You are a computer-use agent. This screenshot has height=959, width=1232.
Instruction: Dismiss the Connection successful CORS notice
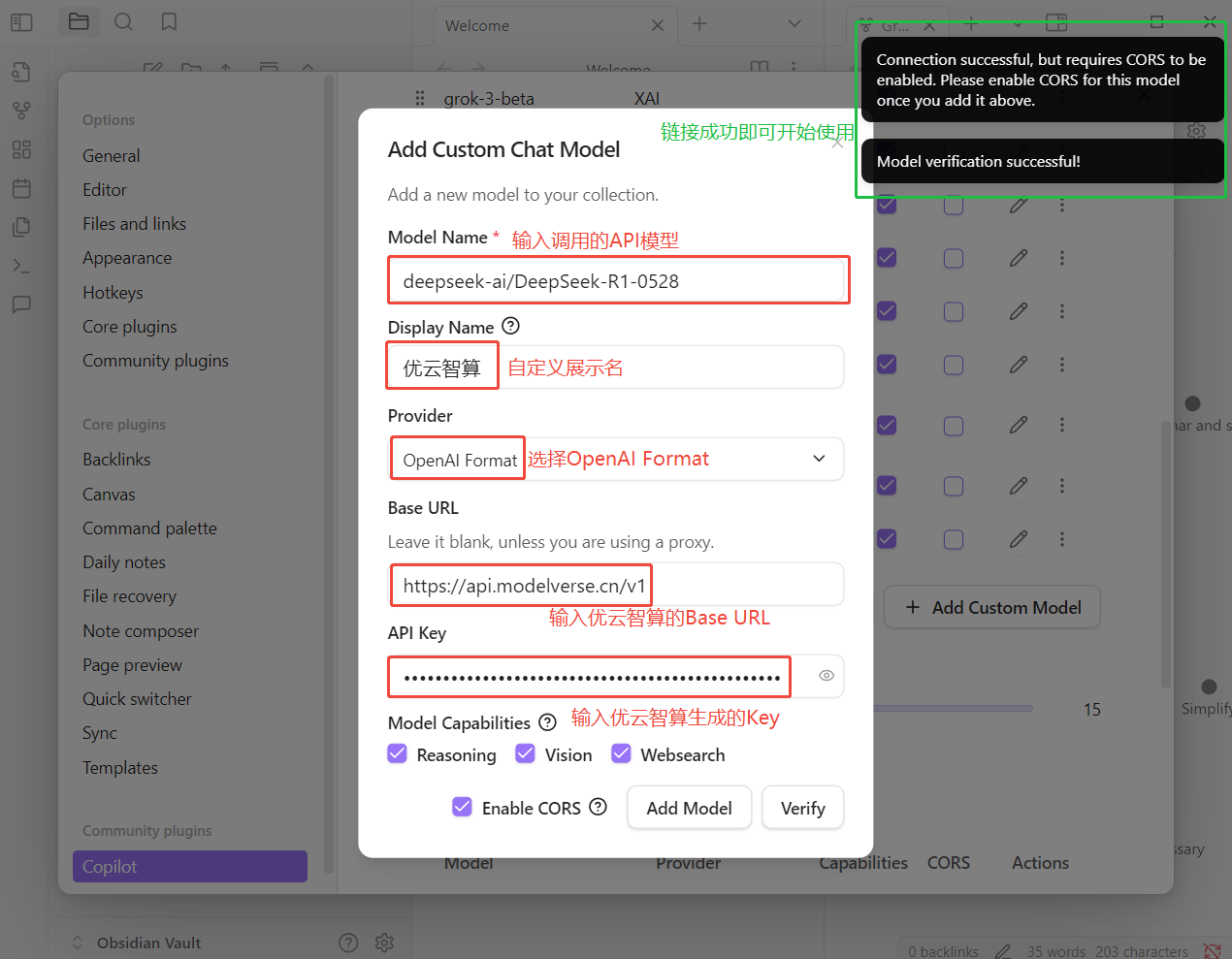pos(1042,80)
